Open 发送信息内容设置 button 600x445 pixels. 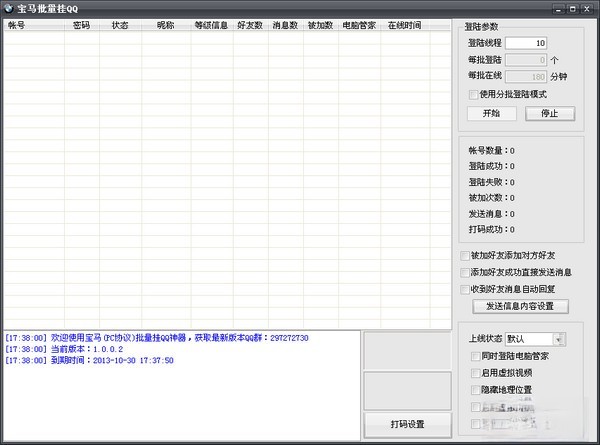[520, 306]
